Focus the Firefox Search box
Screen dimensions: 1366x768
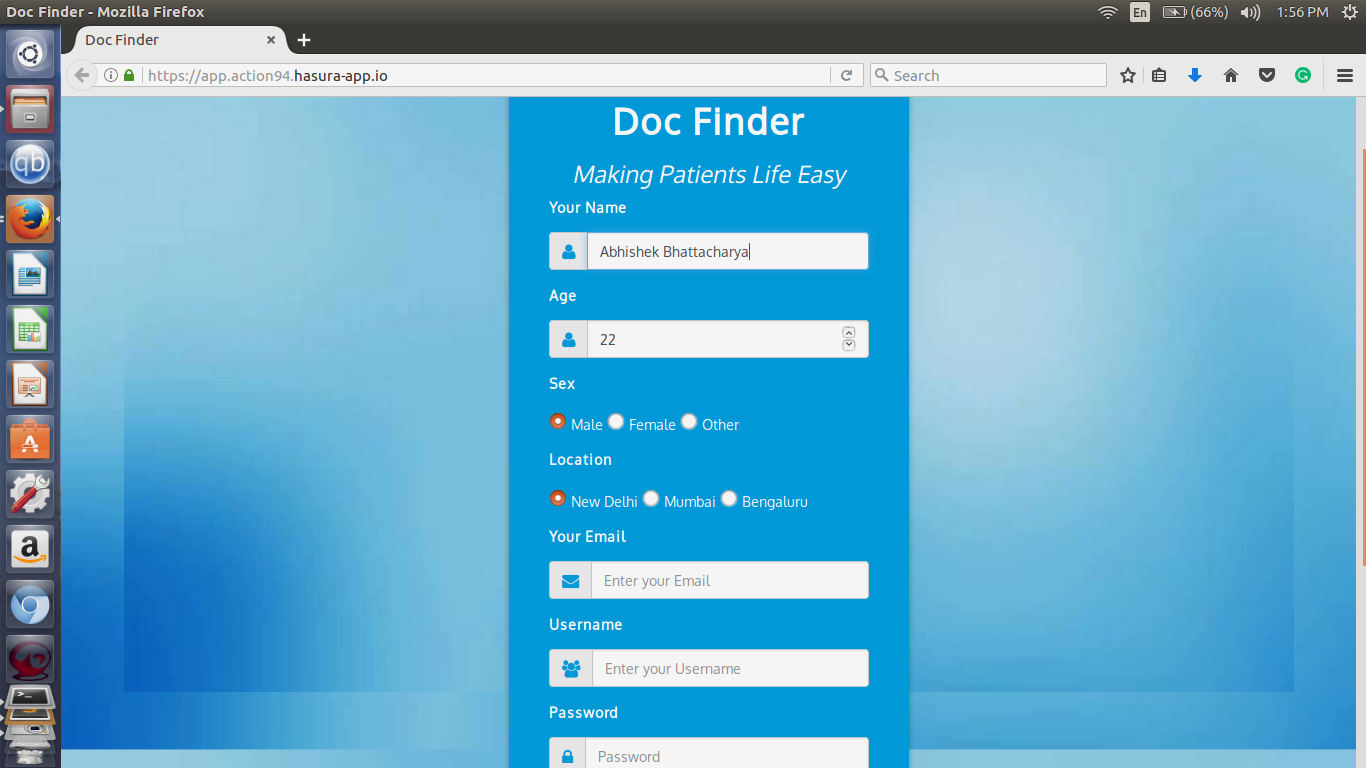click(989, 75)
